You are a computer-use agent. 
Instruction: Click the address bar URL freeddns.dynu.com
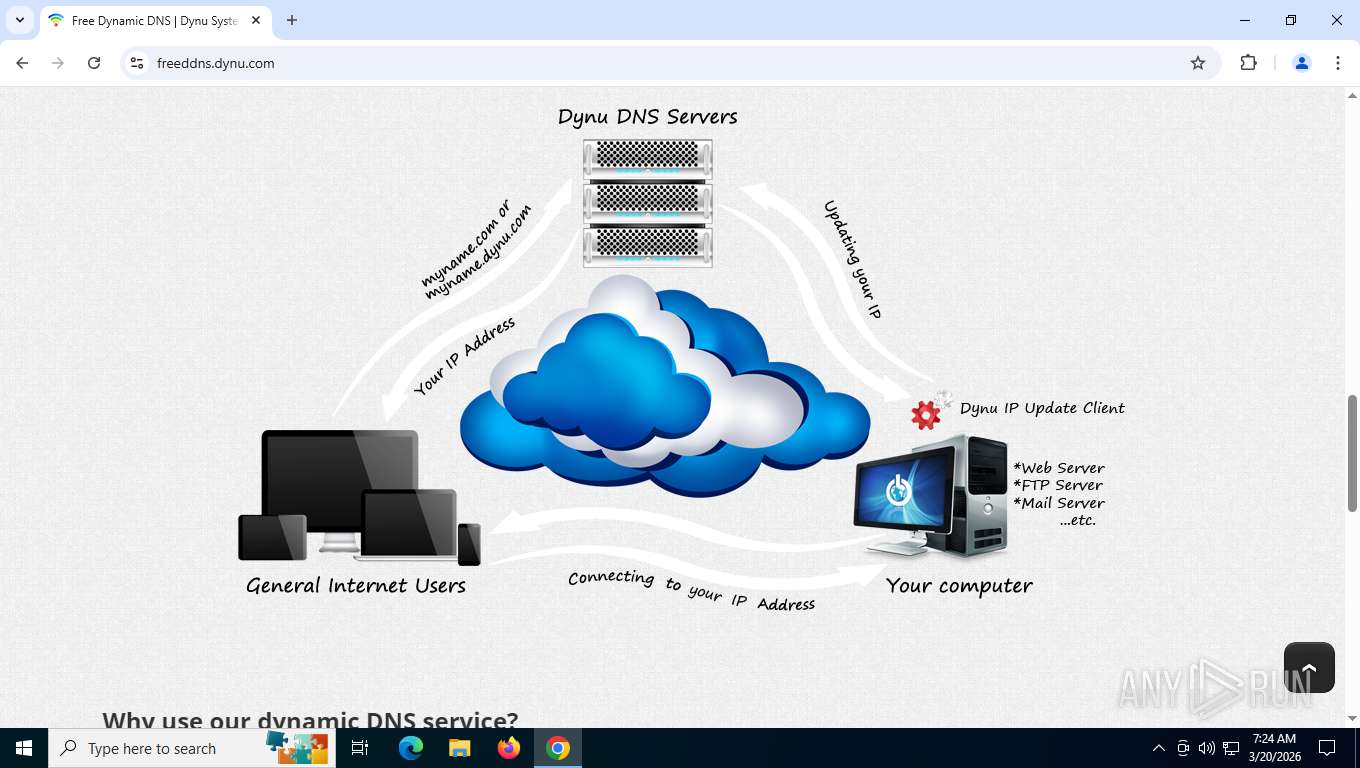pos(216,63)
